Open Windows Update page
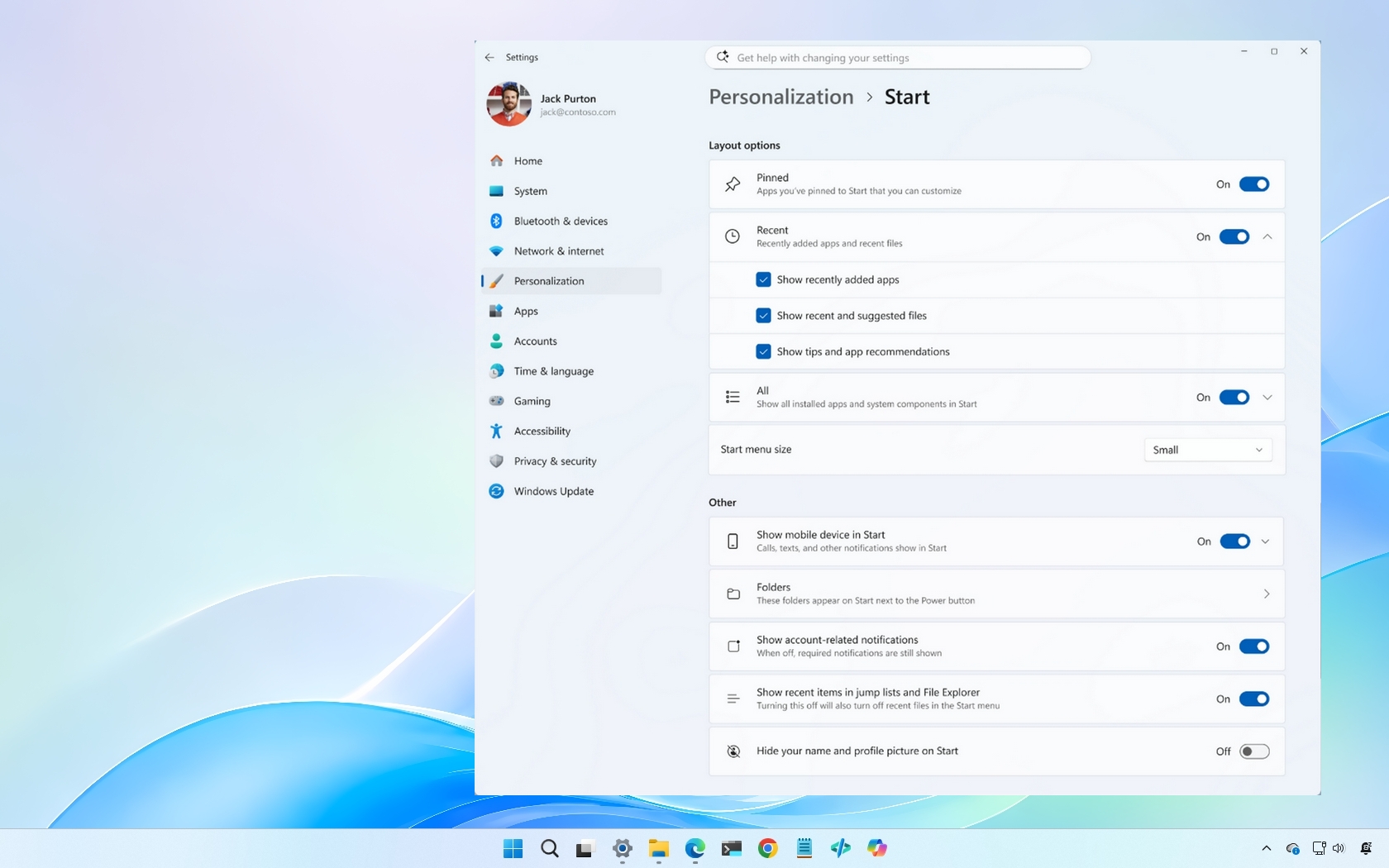Image resolution: width=1389 pixels, height=868 pixels. (x=570, y=491)
